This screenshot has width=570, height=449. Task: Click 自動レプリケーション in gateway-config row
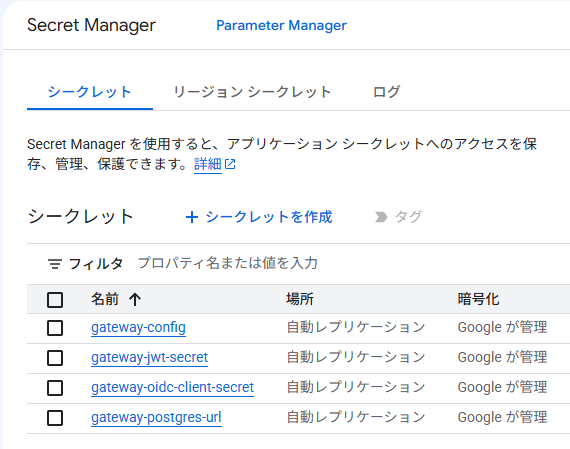pyautogui.click(x=356, y=327)
